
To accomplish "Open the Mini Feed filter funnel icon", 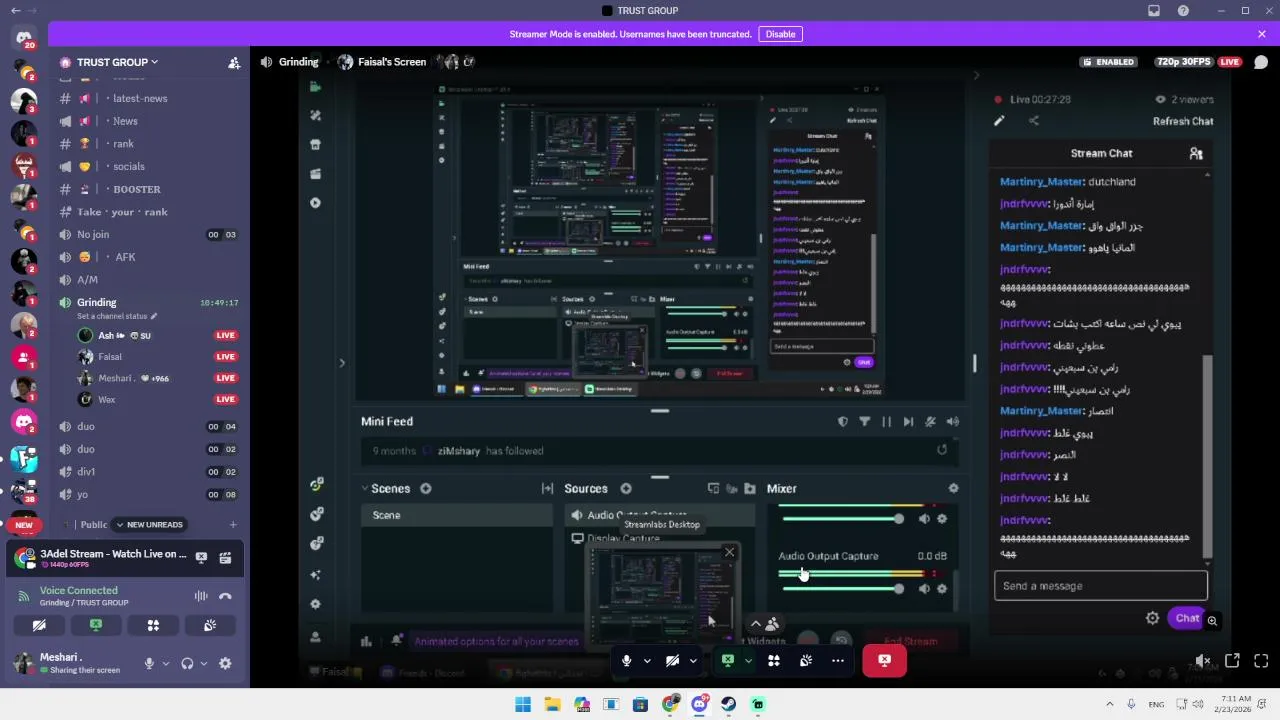I will [x=865, y=422].
